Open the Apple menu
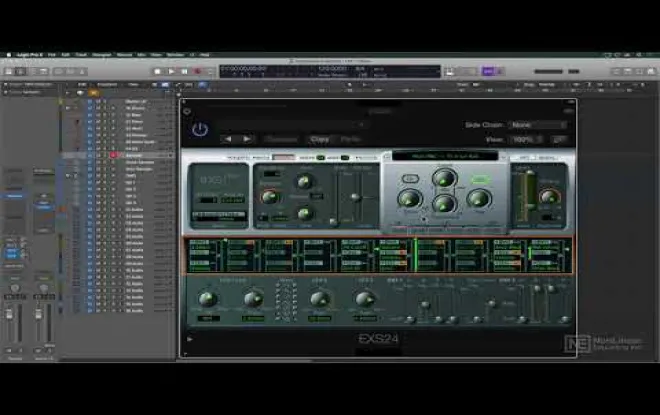The image size is (660, 415). pos(8,55)
